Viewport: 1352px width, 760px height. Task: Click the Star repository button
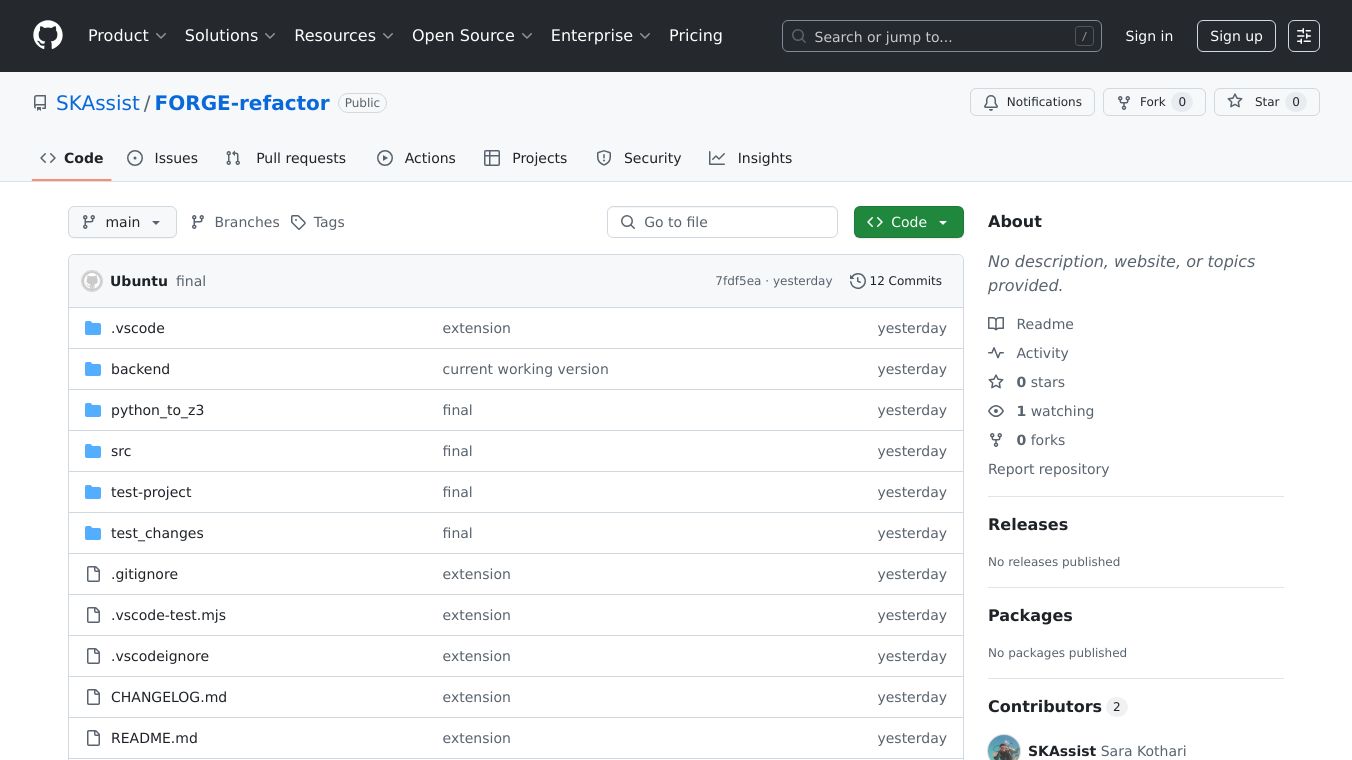tap(1266, 102)
